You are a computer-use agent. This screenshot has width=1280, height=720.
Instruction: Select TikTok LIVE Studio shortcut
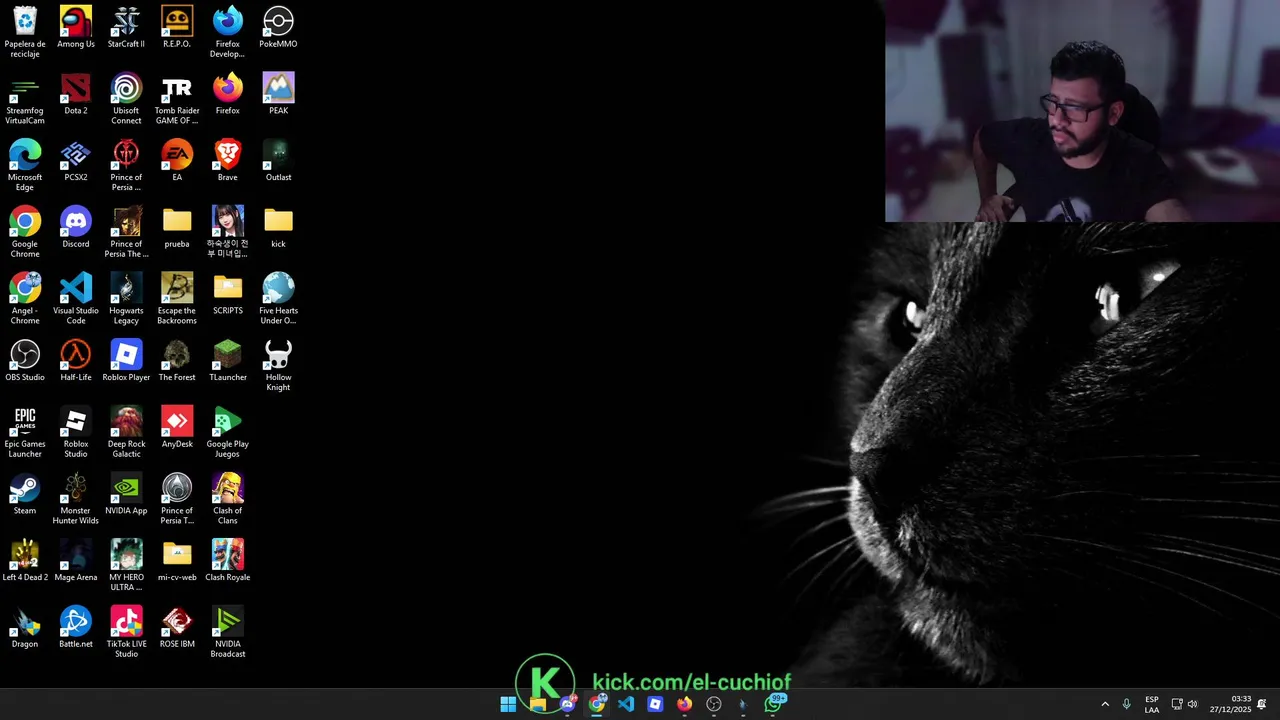[x=126, y=633]
